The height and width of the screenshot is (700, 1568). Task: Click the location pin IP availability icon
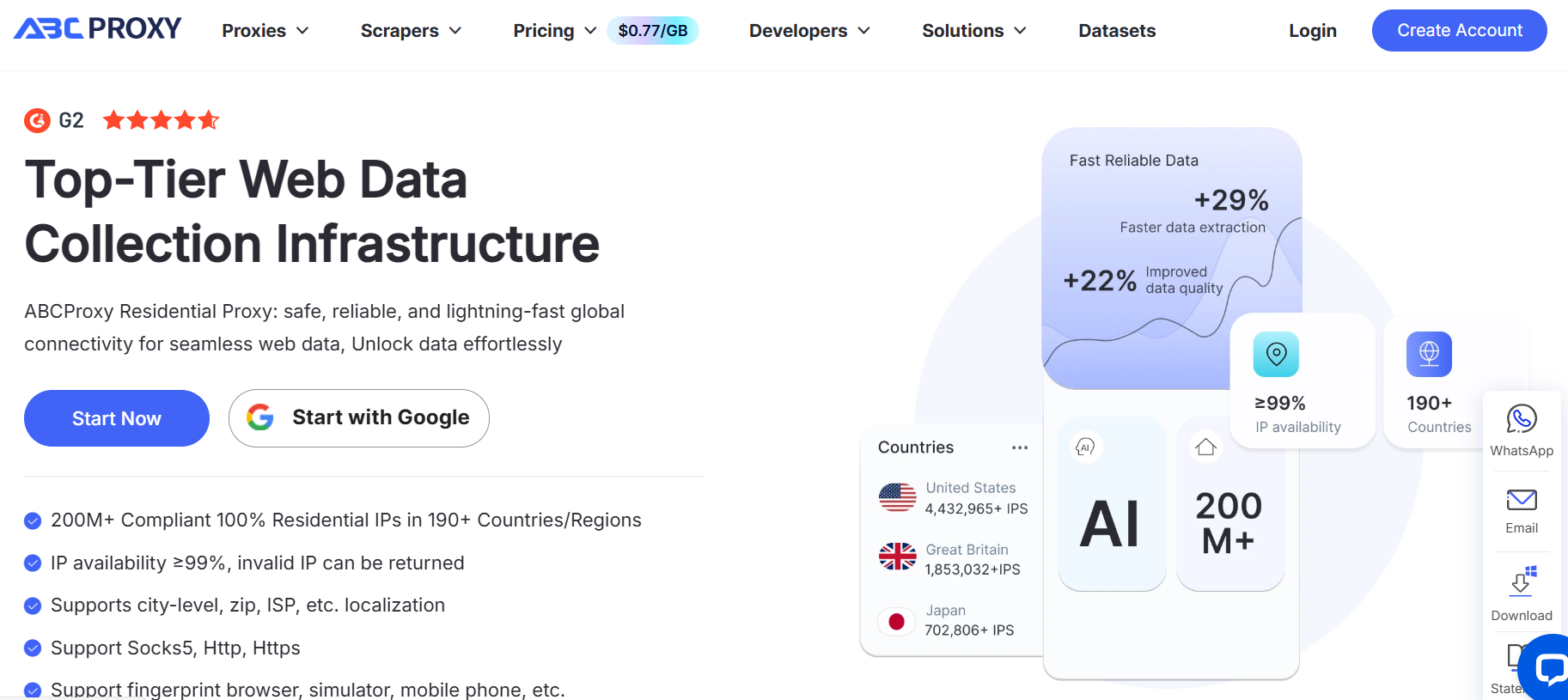[x=1276, y=354]
